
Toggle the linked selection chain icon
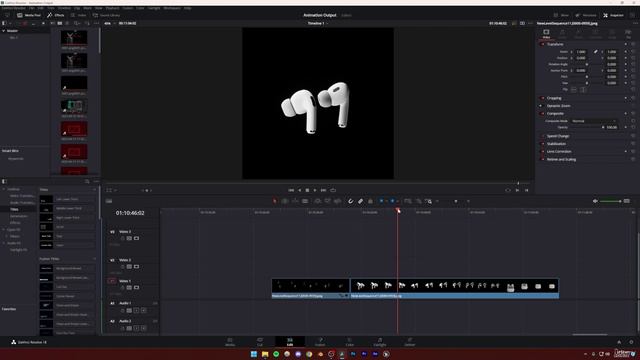(x=360, y=201)
